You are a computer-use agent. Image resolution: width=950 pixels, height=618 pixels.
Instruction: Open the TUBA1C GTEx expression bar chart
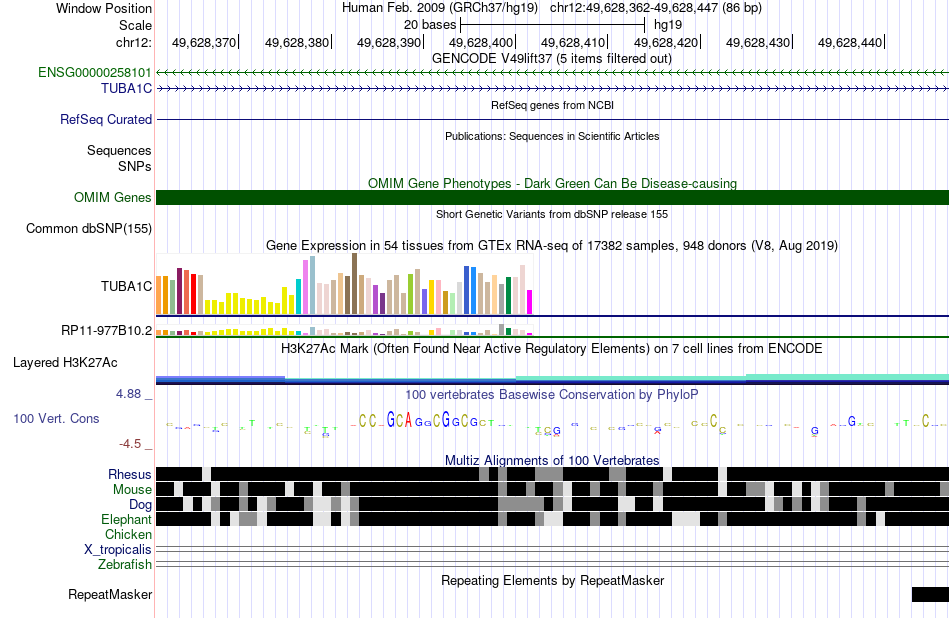[x=344, y=284]
